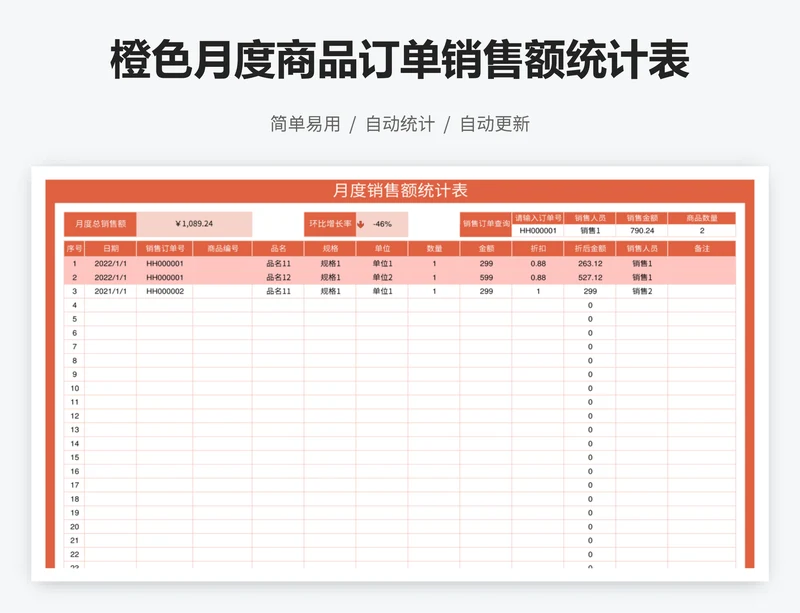Select the 销售订单查询 label cell
The width and height of the screenshot is (800, 613).
[x=486, y=224]
